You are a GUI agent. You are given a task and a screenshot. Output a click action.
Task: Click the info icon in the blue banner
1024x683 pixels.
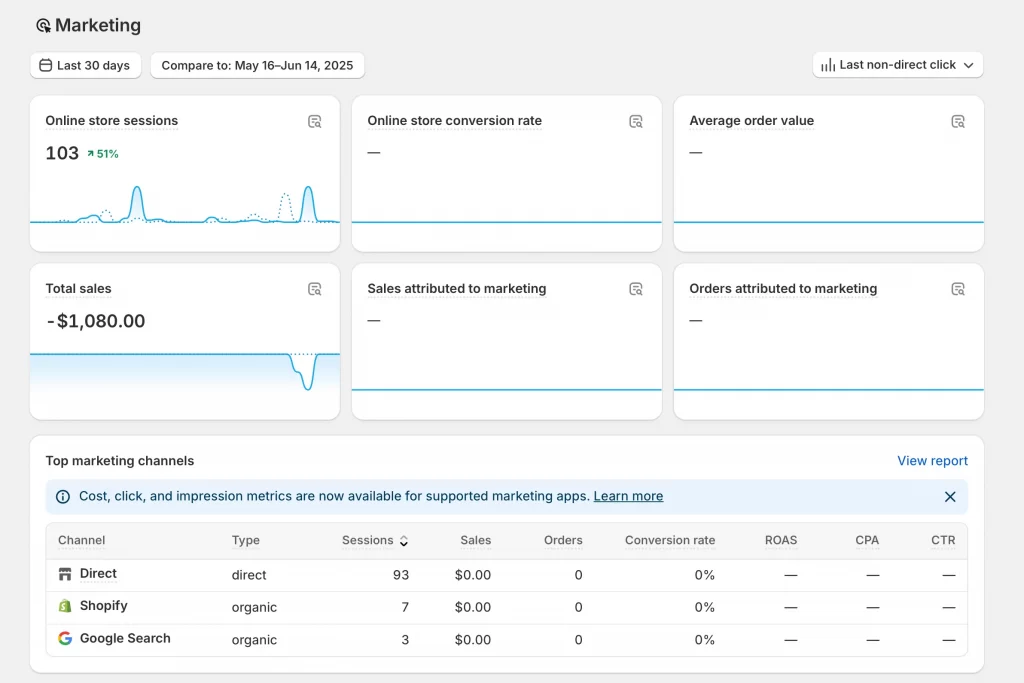[63, 497]
